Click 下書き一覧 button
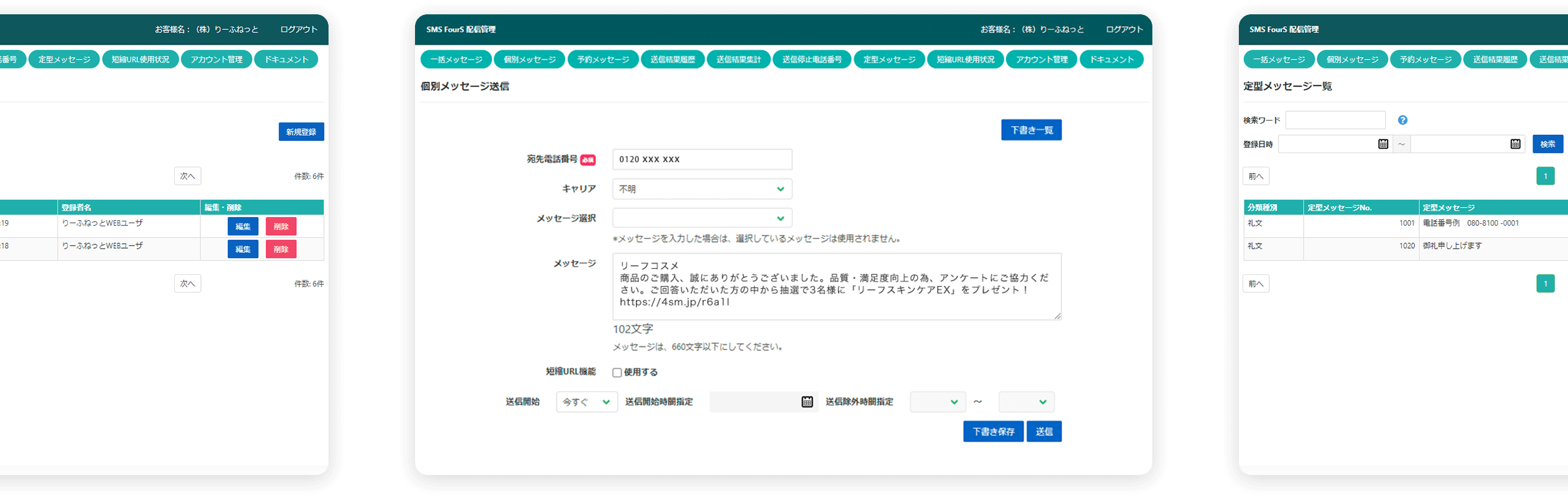 pos(1032,130)
